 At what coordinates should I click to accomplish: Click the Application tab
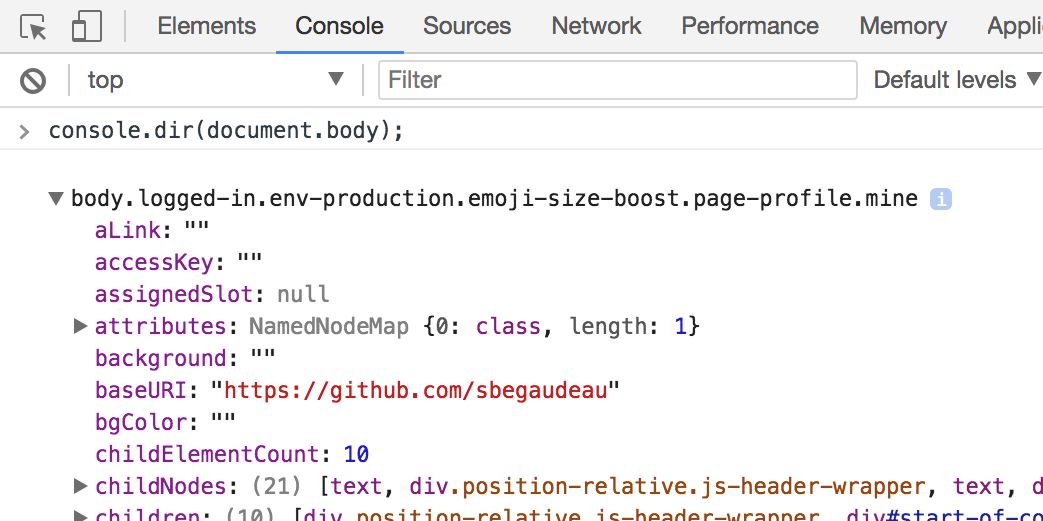click(x=1015, y=26)
